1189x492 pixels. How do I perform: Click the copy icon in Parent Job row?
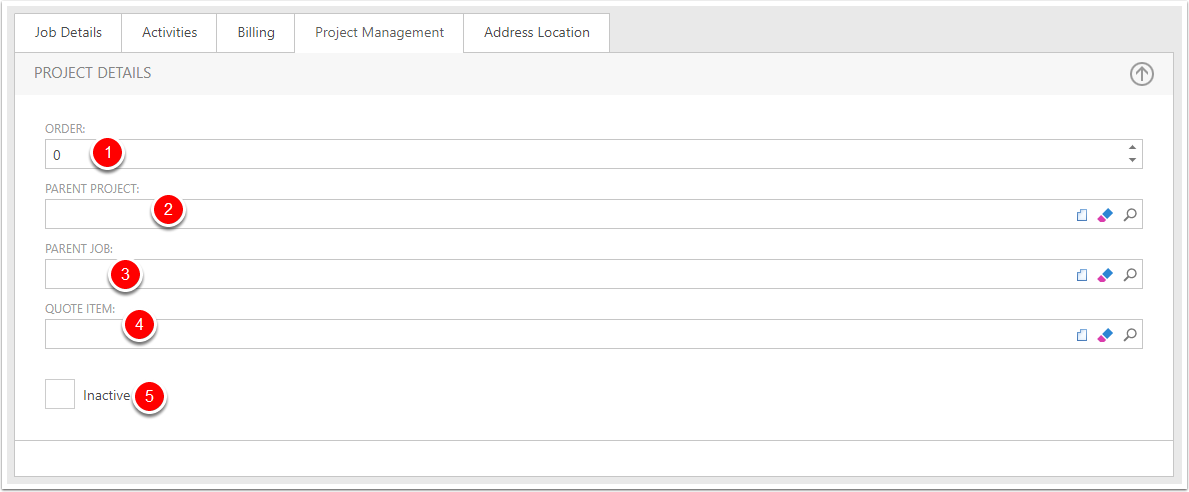point(1081,275)
